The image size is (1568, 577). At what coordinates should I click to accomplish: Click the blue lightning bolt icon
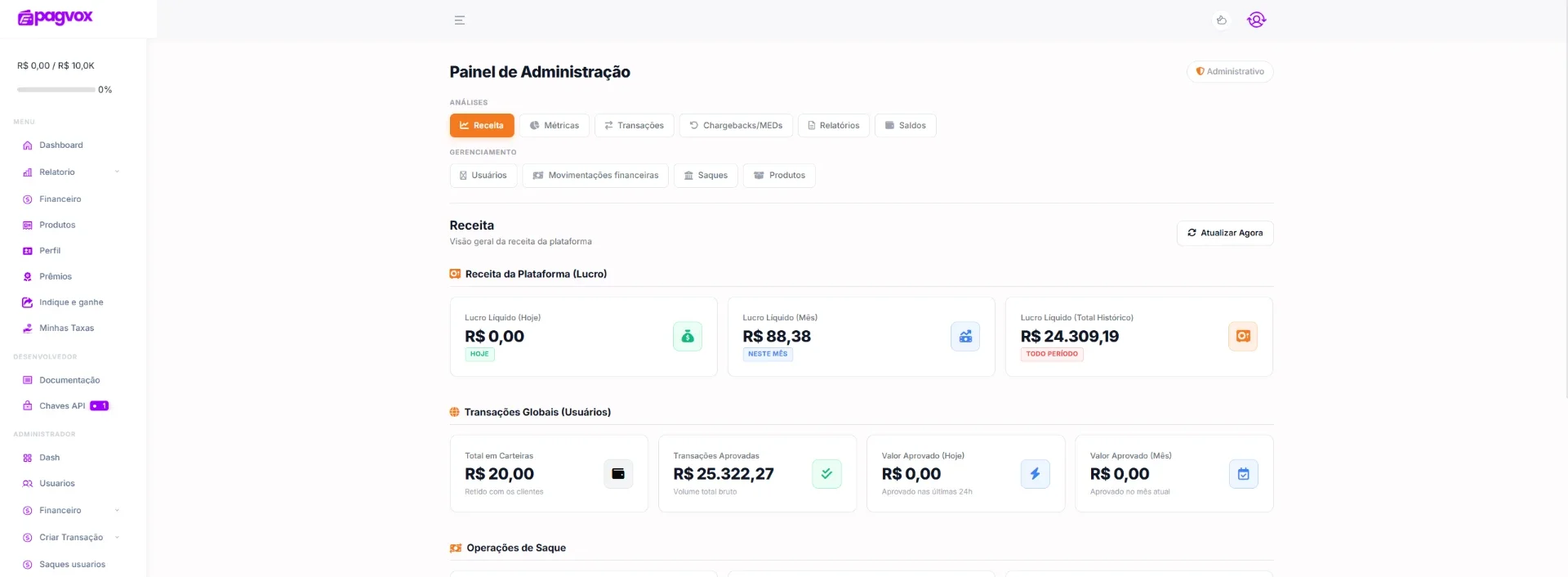click(1035, 474)
